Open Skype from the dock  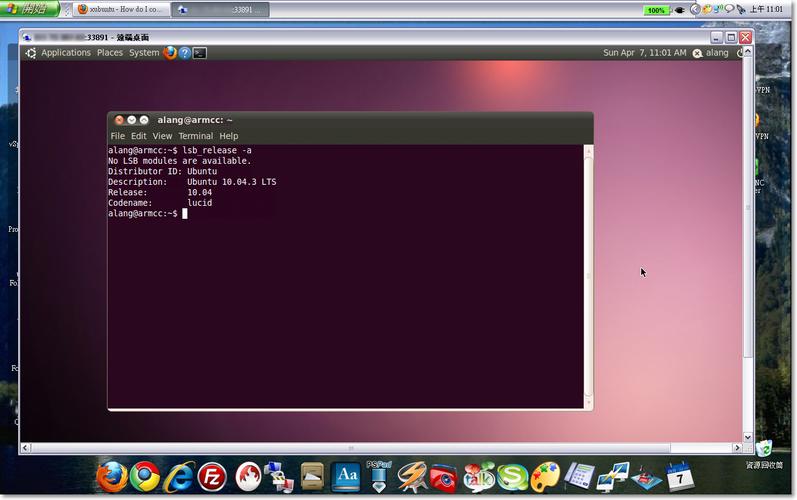(x=512, y=478)
